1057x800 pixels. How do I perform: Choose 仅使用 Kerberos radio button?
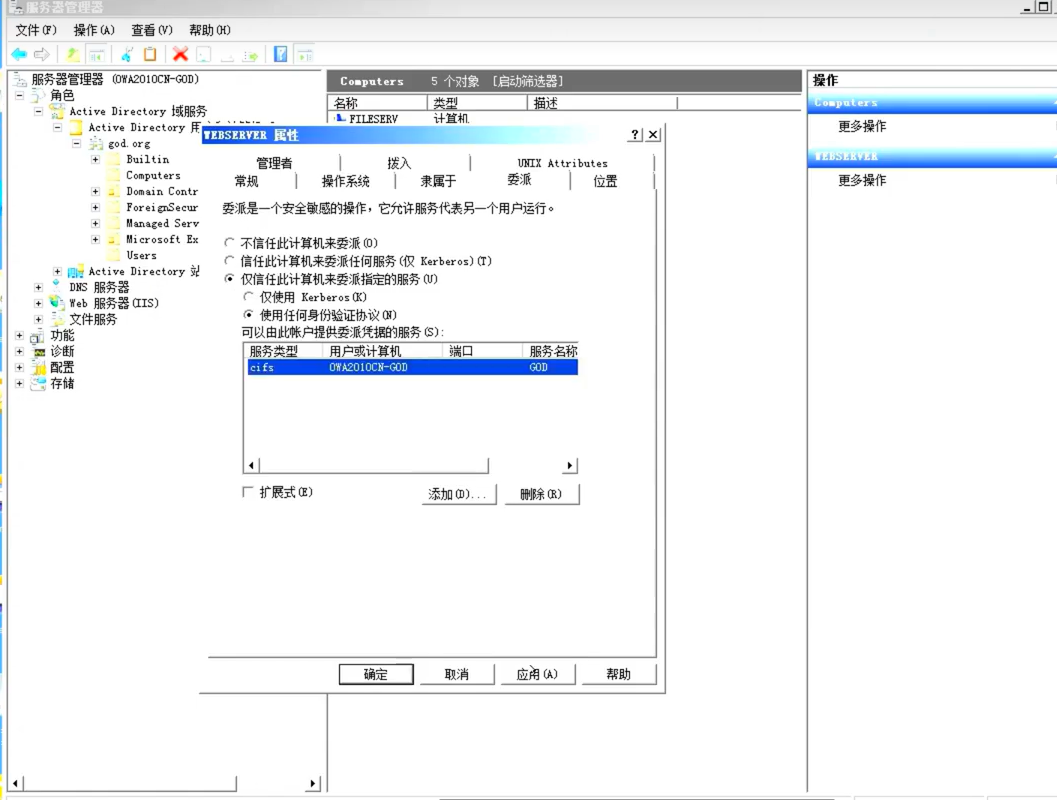249,297
